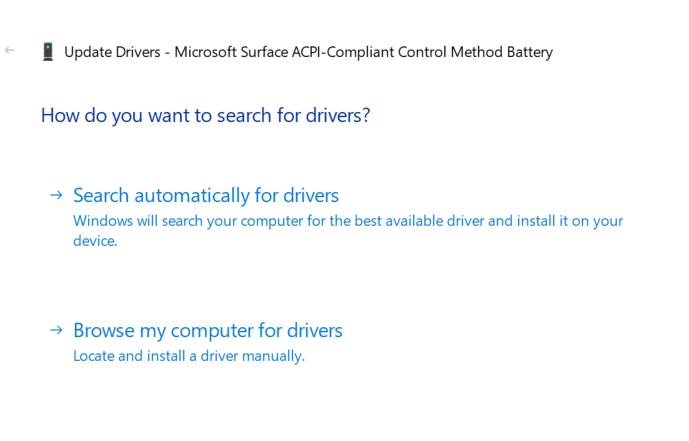
Task: Click the word 'device.' in description
Action: coord(95,241)
